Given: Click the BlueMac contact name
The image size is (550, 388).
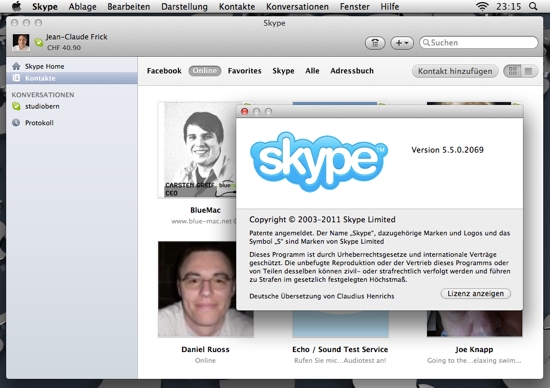Looking at the screenshot, I should click(x=206, y=210).
